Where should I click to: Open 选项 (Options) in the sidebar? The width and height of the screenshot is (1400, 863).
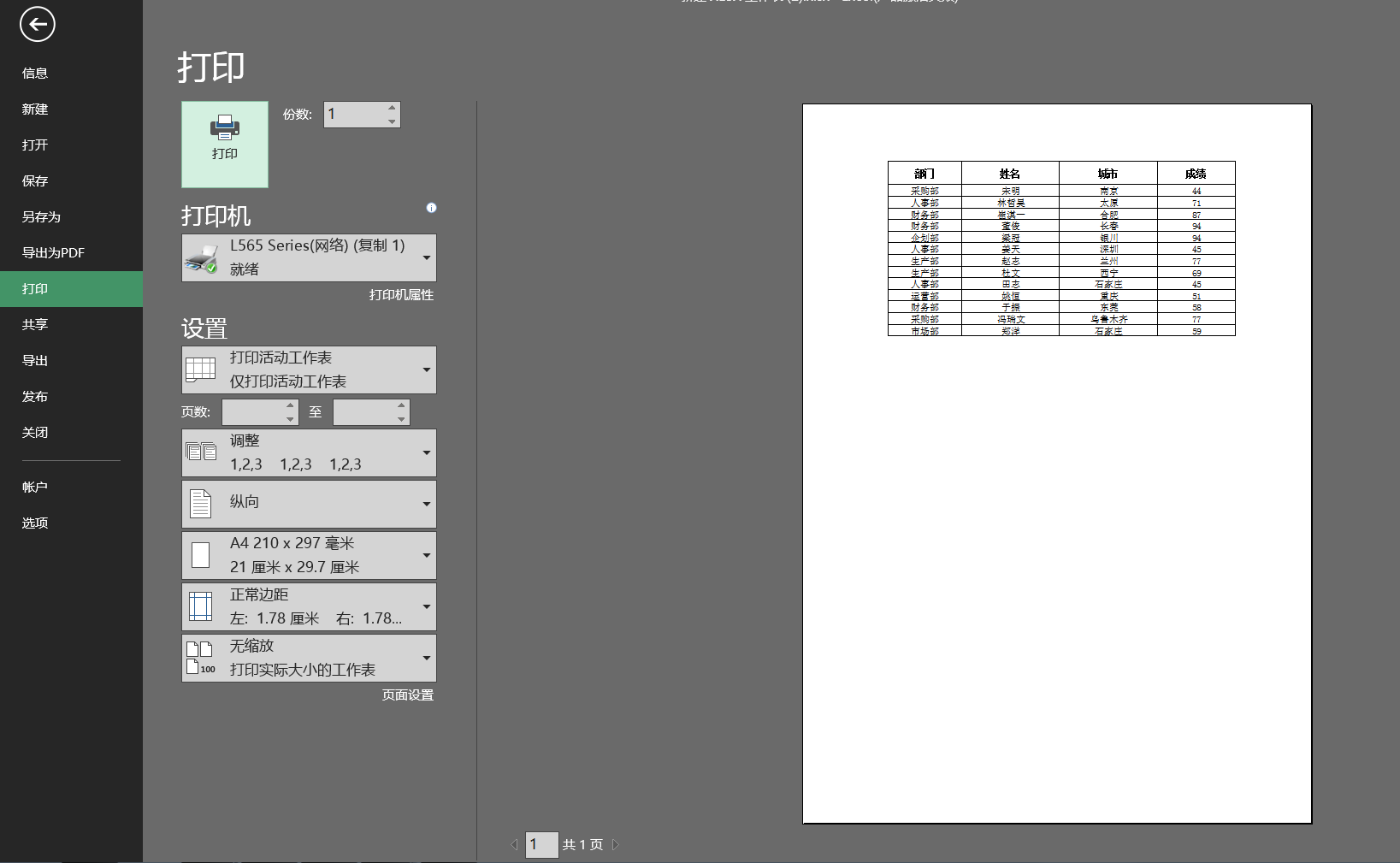click(71, 523)
